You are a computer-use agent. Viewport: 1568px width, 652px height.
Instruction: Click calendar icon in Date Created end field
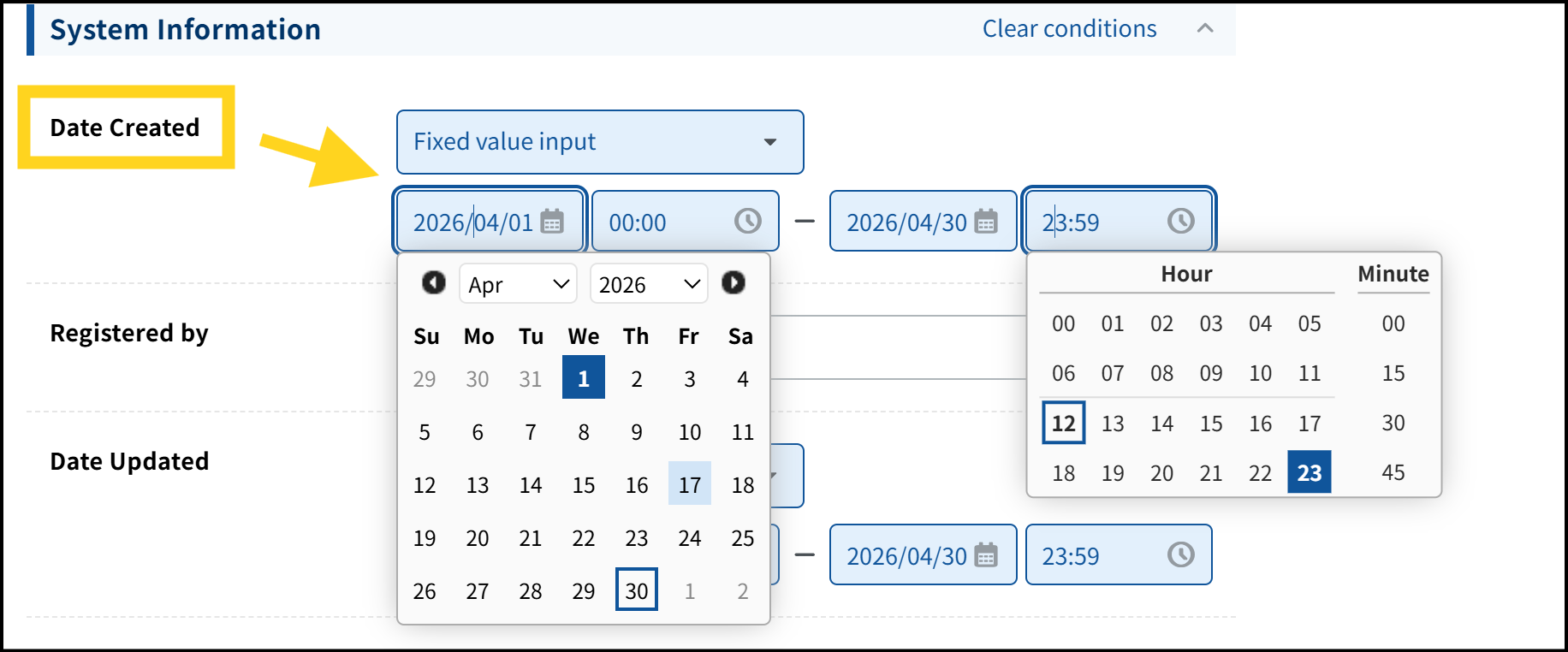(986, 222)
